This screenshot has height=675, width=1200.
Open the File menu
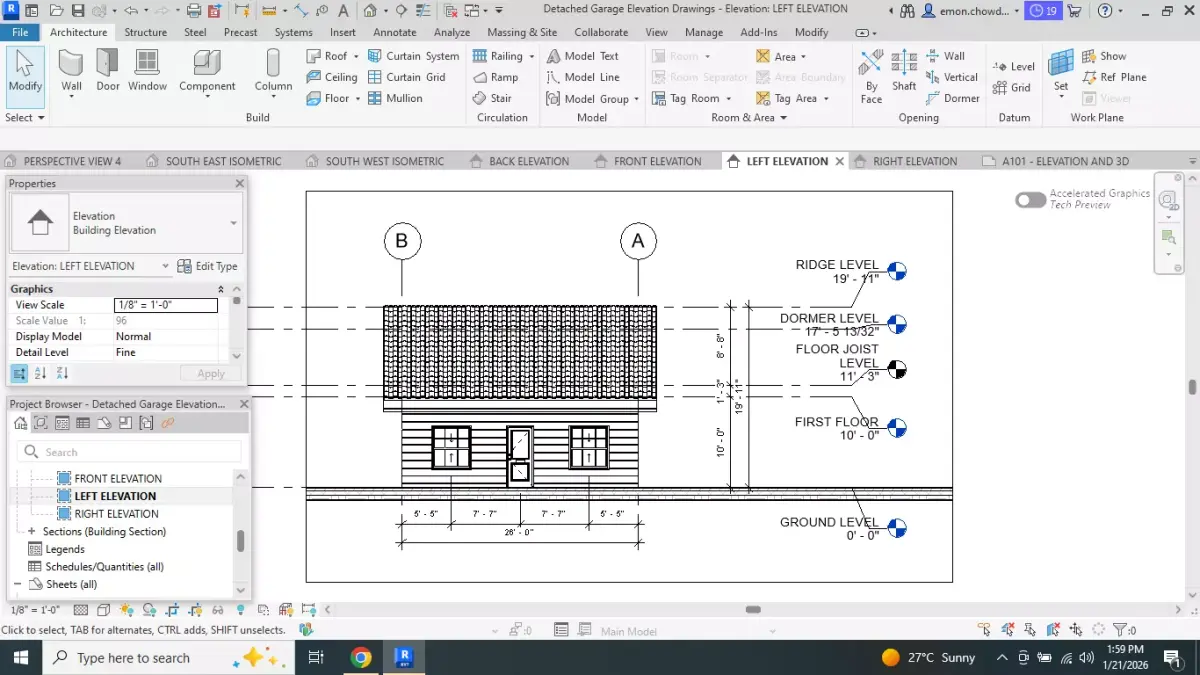(20, 32)
